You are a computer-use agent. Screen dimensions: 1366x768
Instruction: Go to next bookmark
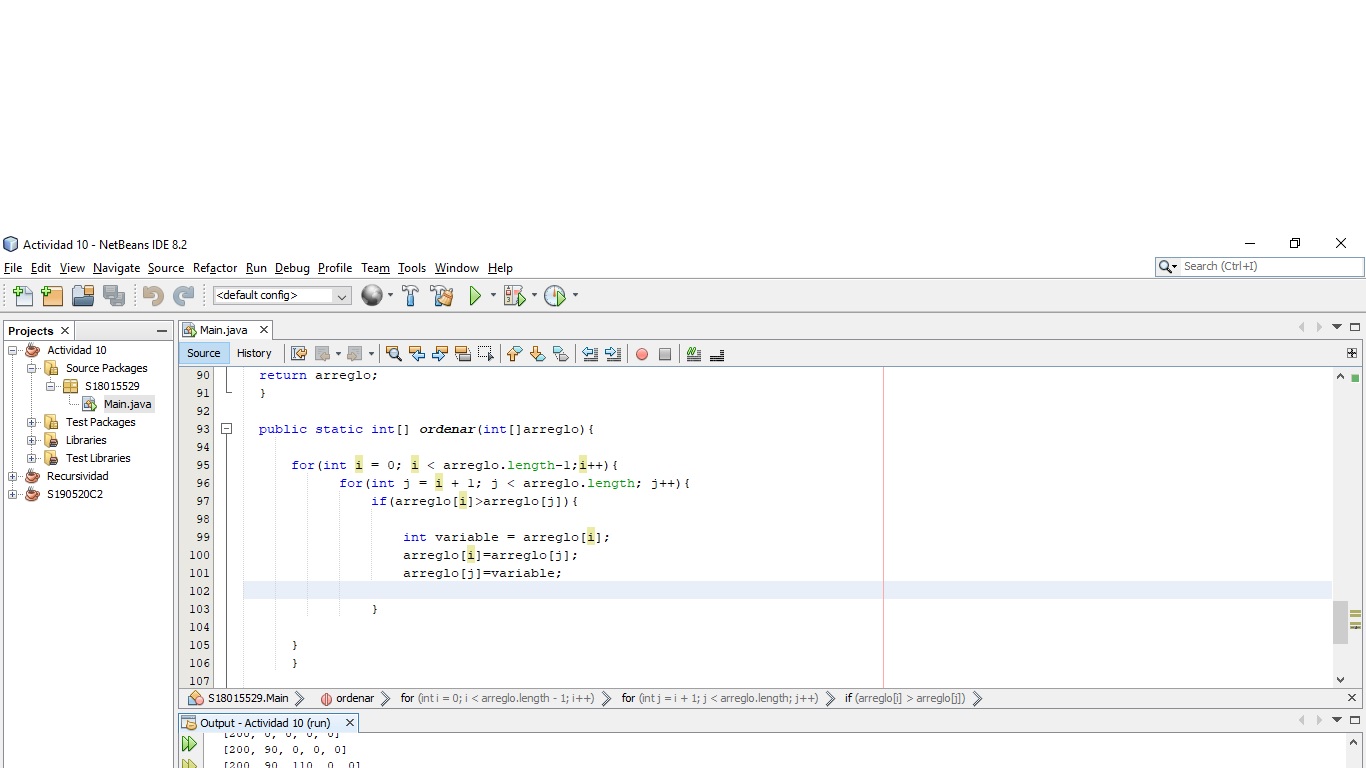(537, 353)
